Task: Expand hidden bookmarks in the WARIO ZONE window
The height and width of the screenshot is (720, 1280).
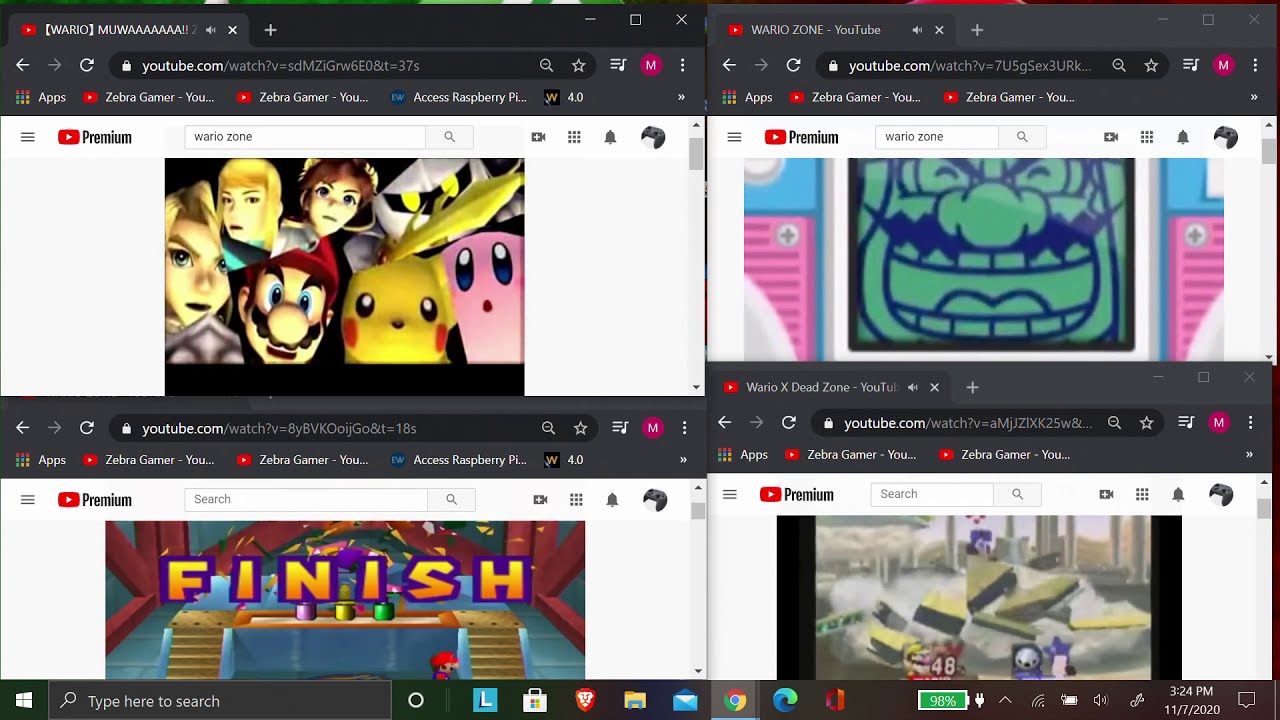Action: click(x=1254, y=97)
